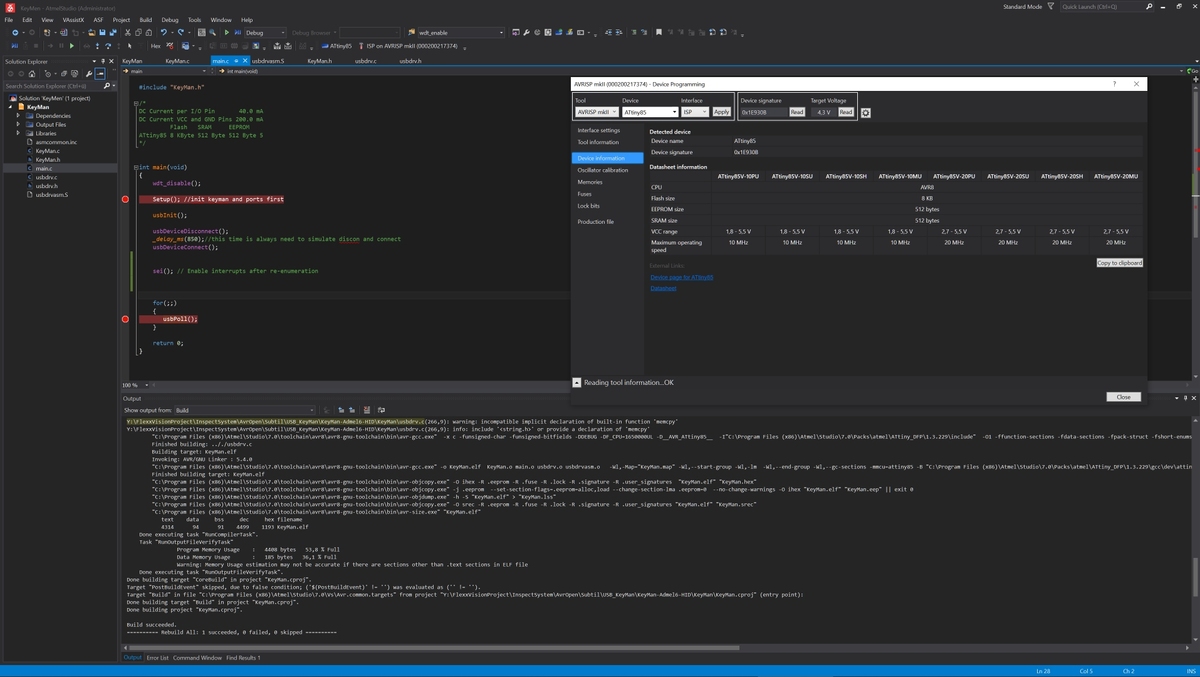Image resolution: width=1200 pixels, height=677 pixels.
Task: Toggle breakpoint on Setup() line
Action: tap(125, 199)
